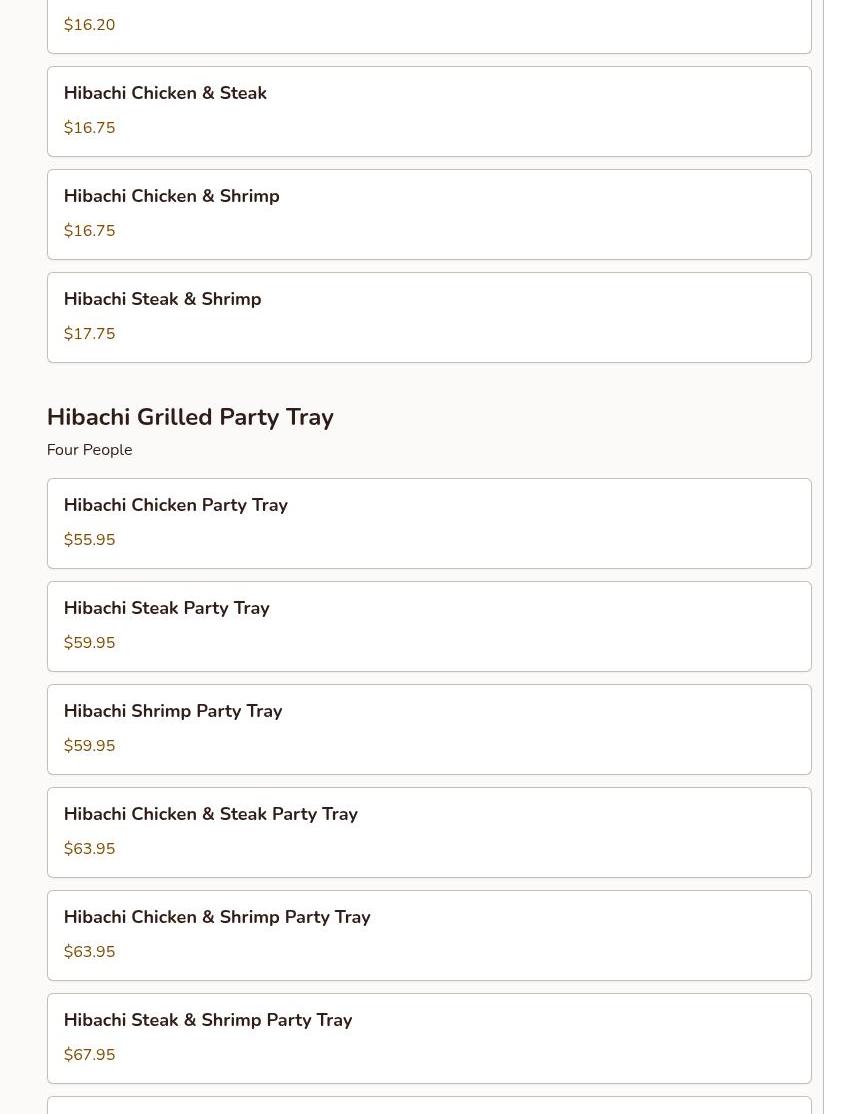This screenshot has height=1114, width=844.
Task: Pick the Hibachi Shrimp Party Tray item
Action: click(x=429, y=729)
